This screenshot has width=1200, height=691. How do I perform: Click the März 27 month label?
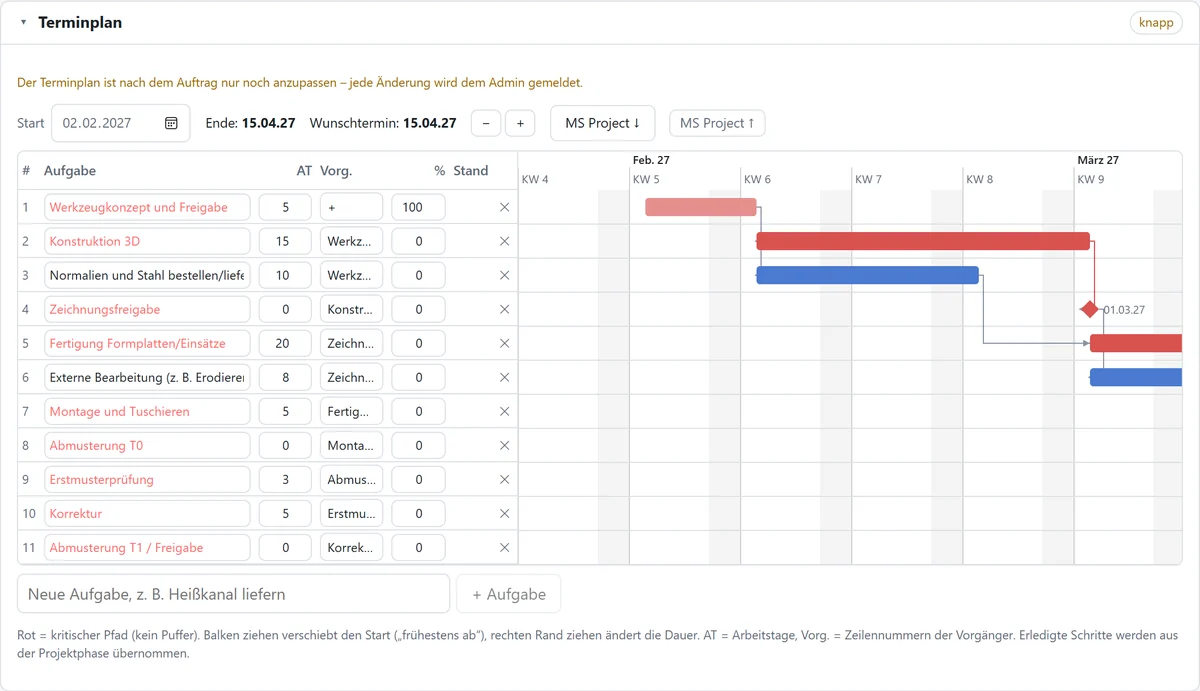[1098, 160]
